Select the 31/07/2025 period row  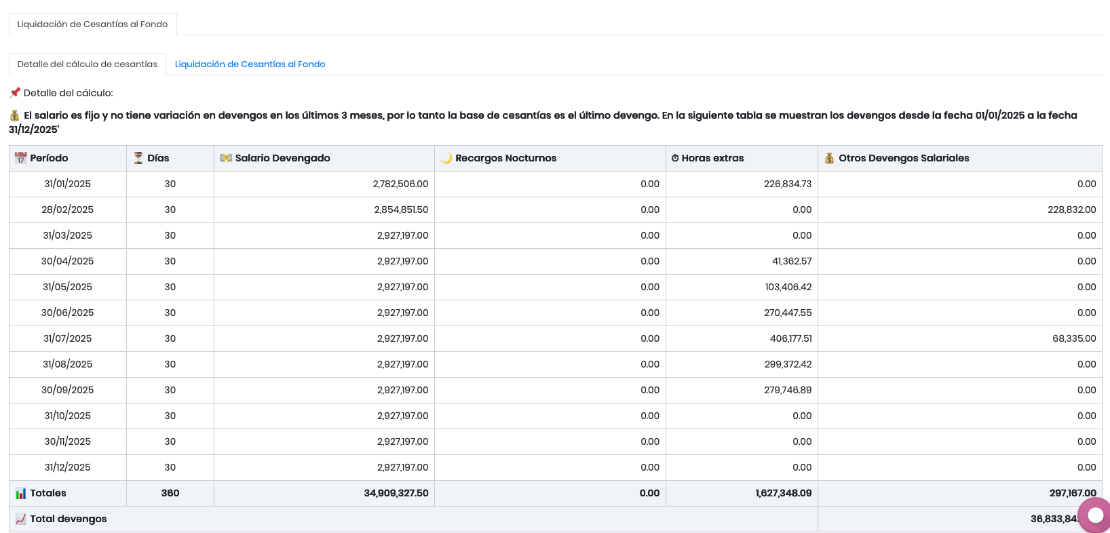tap(68, 339)
